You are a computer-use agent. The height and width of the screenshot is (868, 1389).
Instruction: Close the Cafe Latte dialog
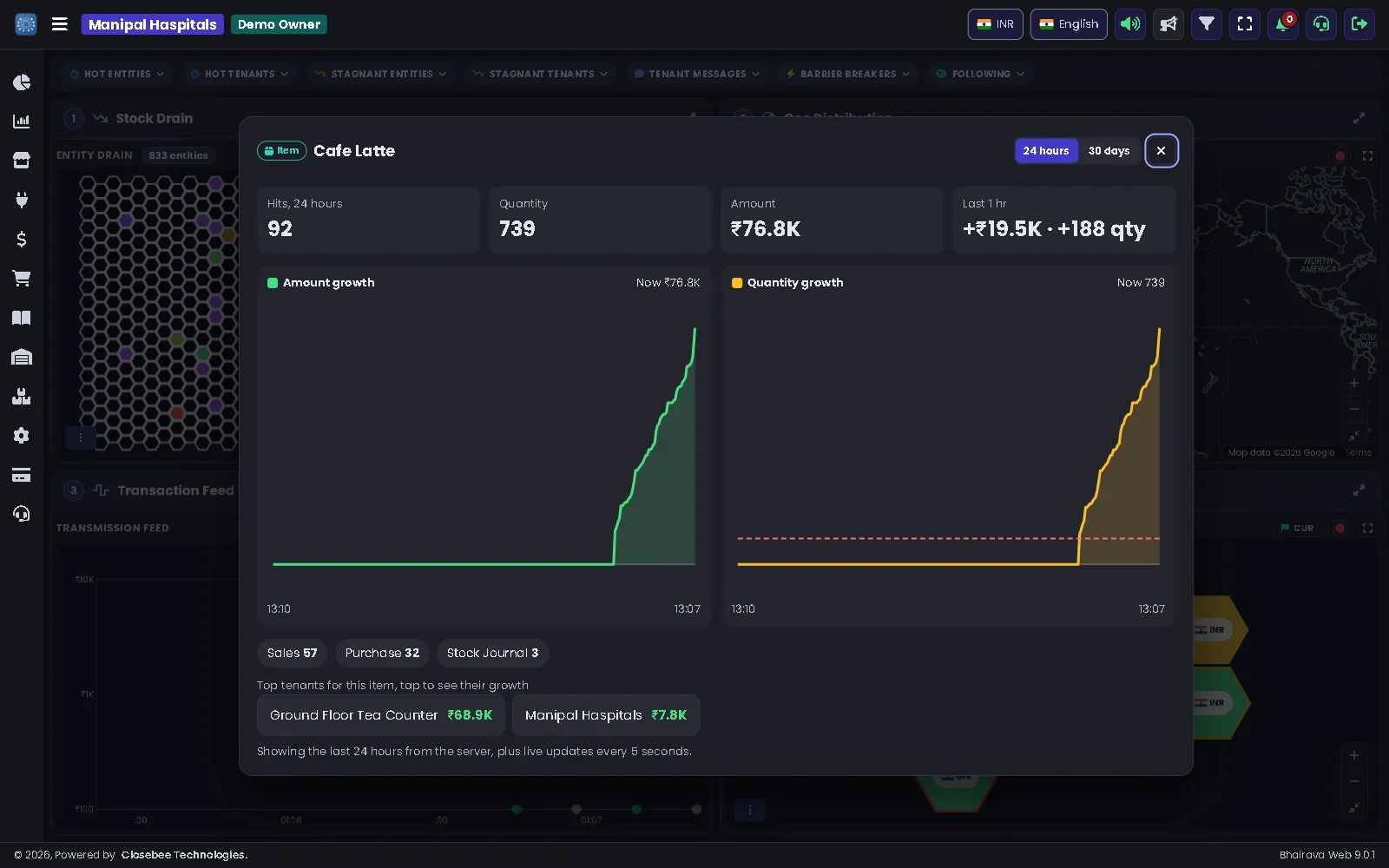coord(1161,151)
